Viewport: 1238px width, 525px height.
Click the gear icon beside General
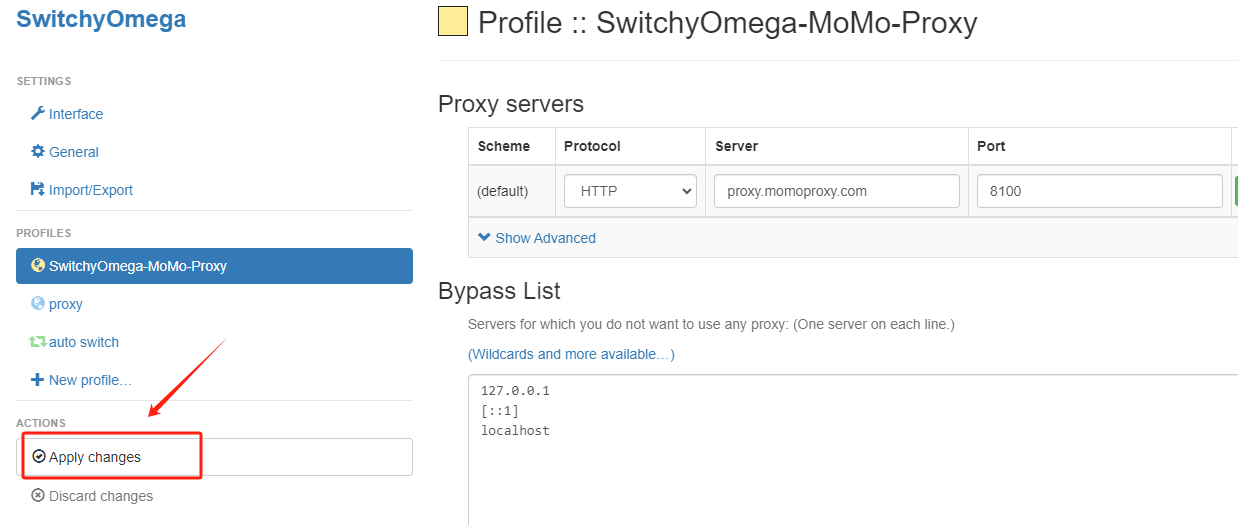tap(38, 152)
